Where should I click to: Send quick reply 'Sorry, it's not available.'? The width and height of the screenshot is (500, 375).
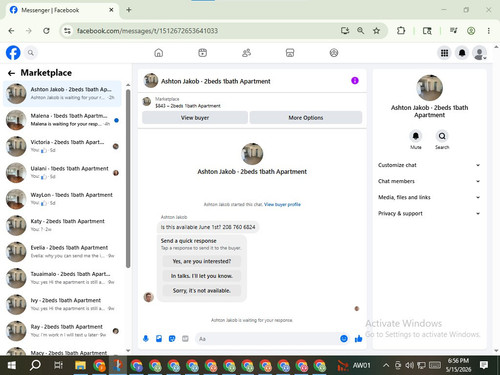coord(202,290)
